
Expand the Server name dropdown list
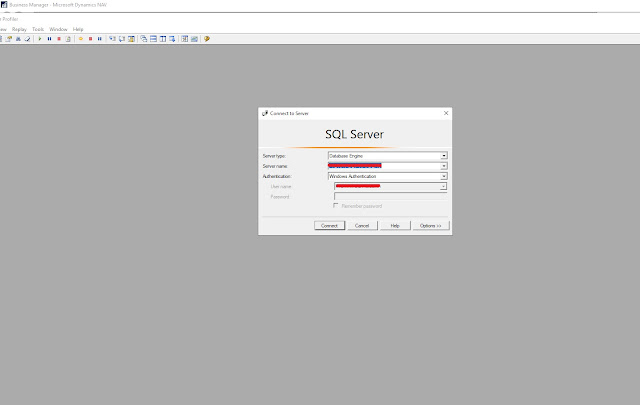tap(444, 166)
